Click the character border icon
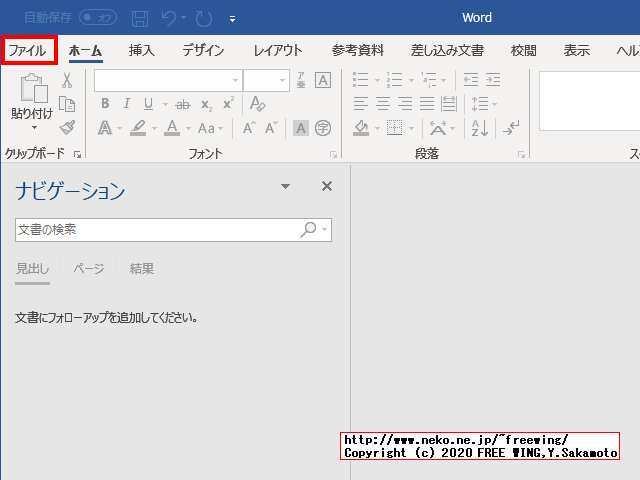 [323, 80]
